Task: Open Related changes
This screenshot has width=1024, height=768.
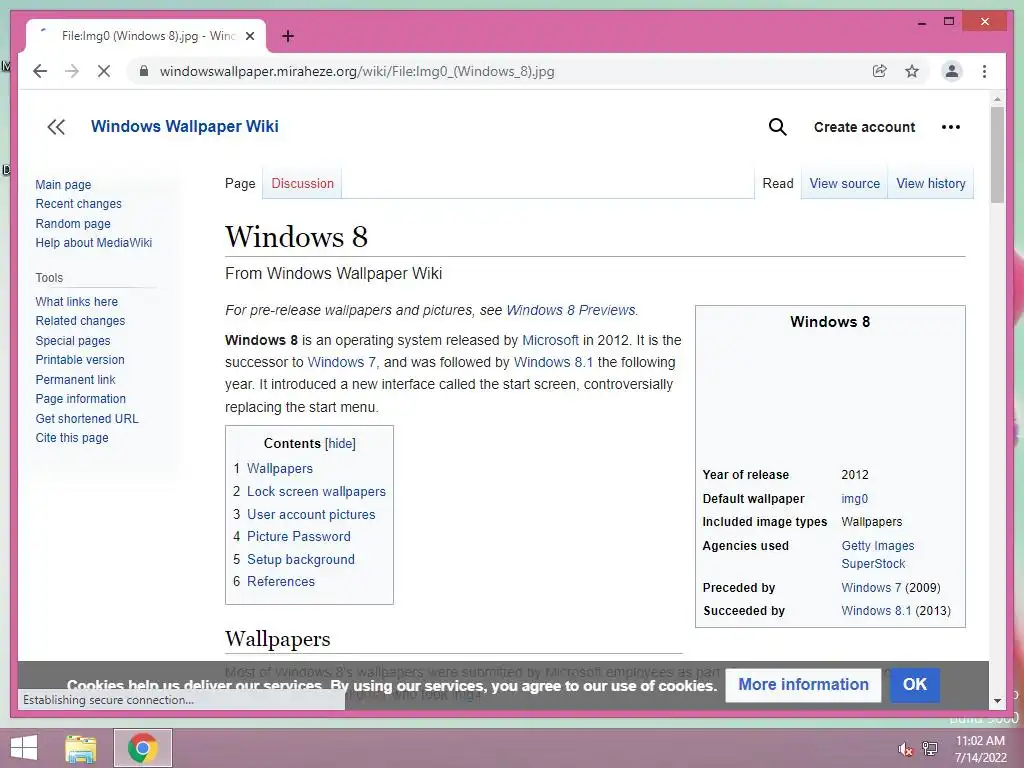Action: click(80, 321)
